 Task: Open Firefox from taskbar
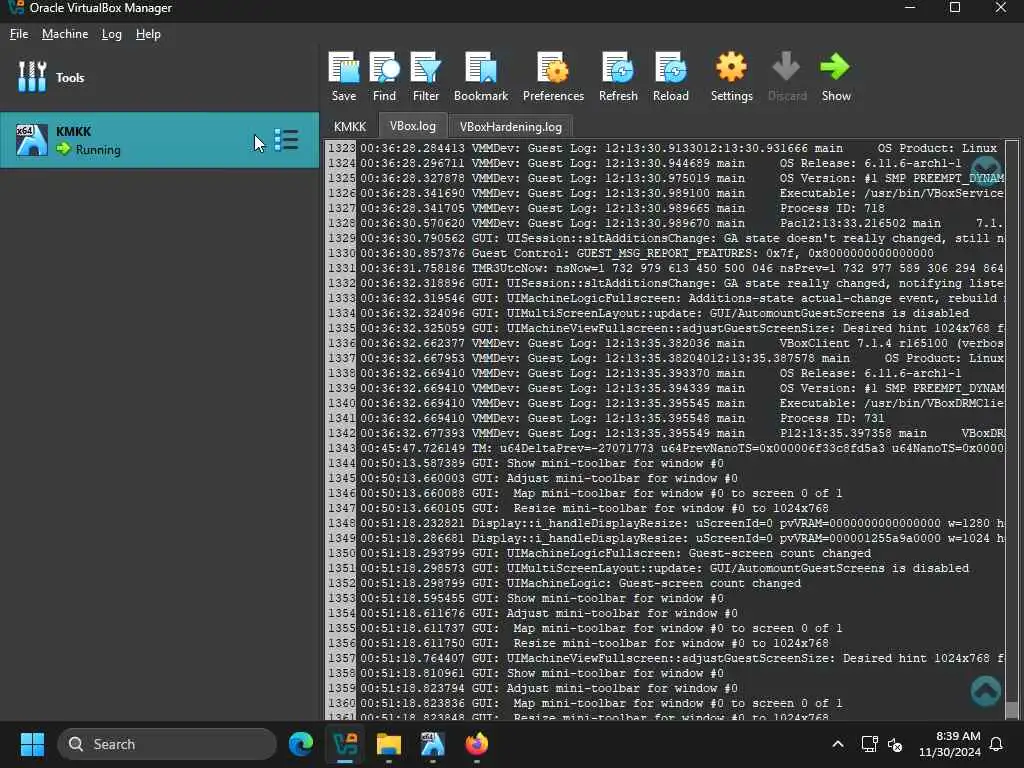[x=477, y=744]
